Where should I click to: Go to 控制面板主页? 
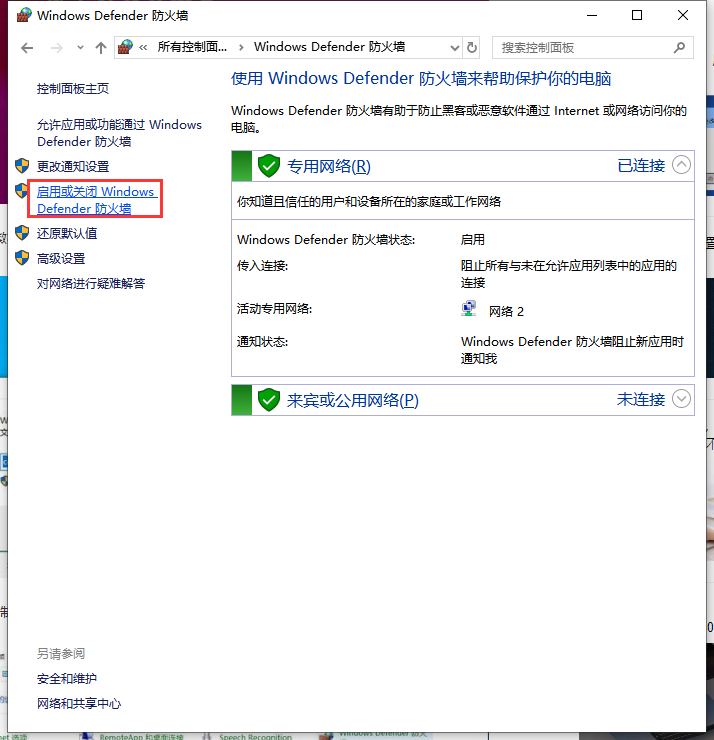(73, 89)
